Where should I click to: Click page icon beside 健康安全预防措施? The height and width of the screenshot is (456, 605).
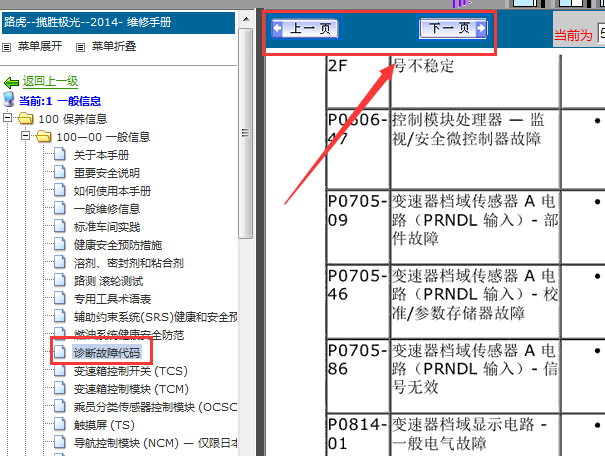click(59, 244)
